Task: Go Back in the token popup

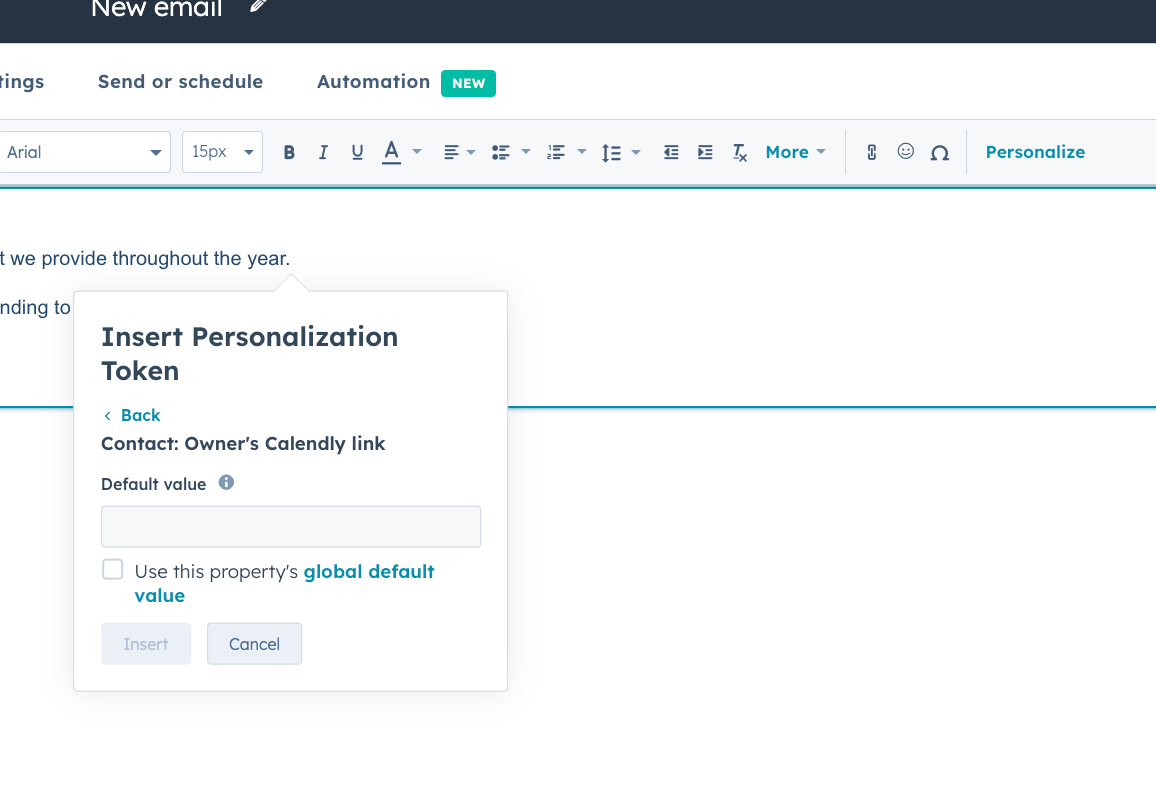Action: tap(133, 415)
